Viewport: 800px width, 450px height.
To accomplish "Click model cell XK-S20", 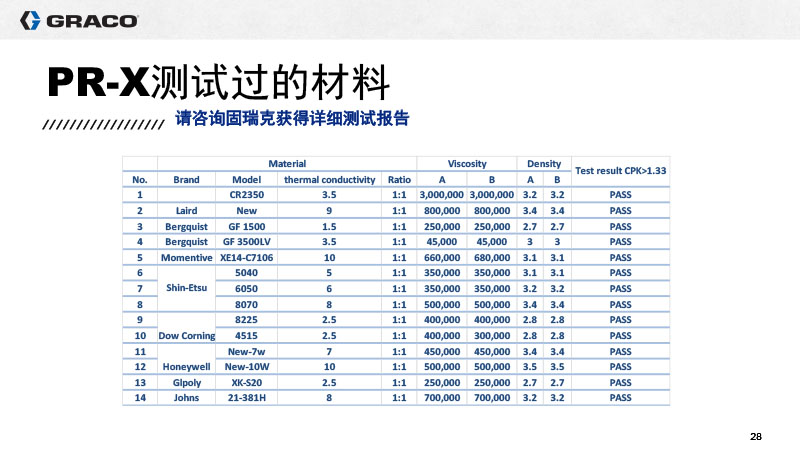I will tap(246, 383).
